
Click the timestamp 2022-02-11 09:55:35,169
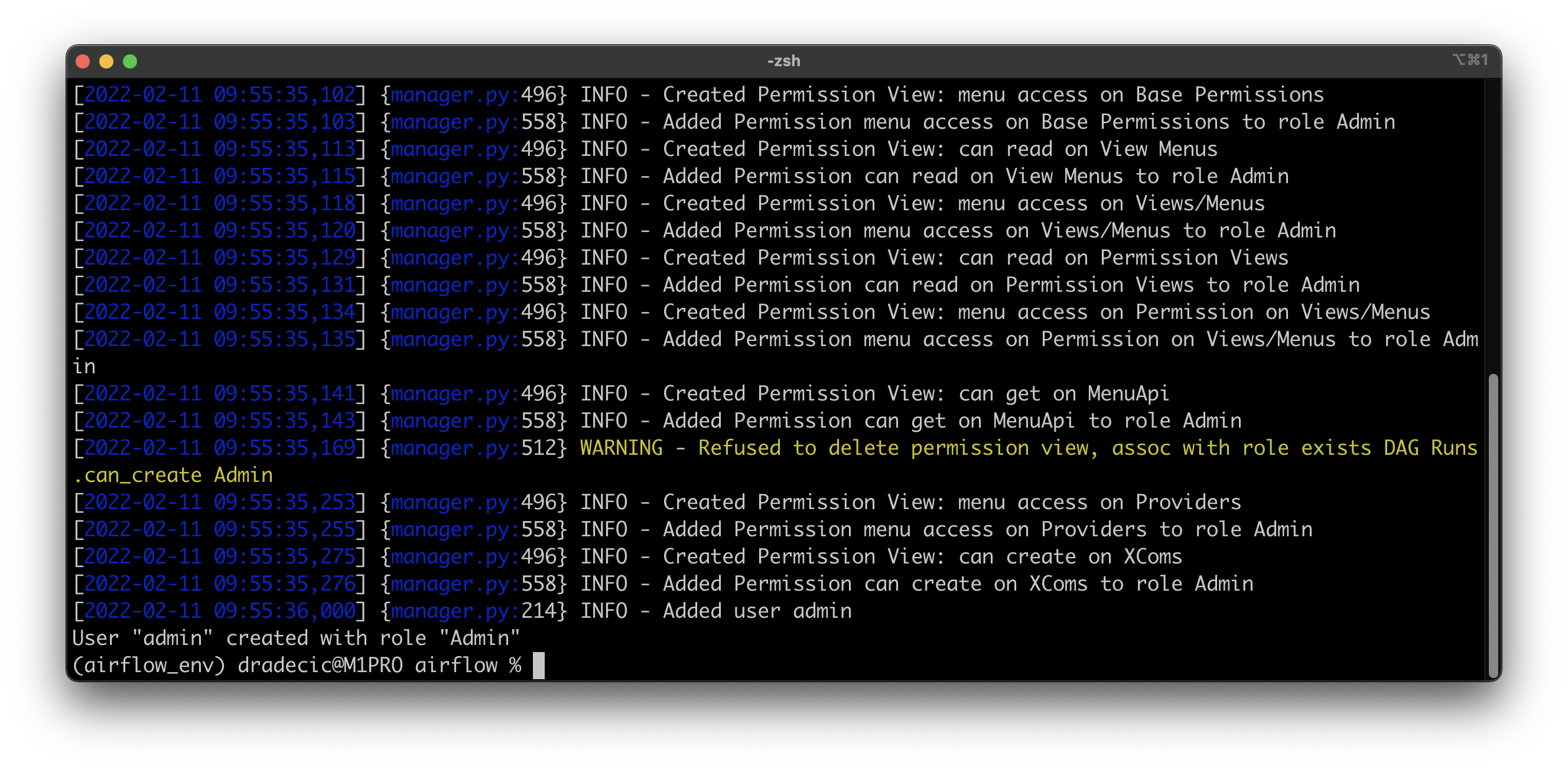click(x=219, y=448)
